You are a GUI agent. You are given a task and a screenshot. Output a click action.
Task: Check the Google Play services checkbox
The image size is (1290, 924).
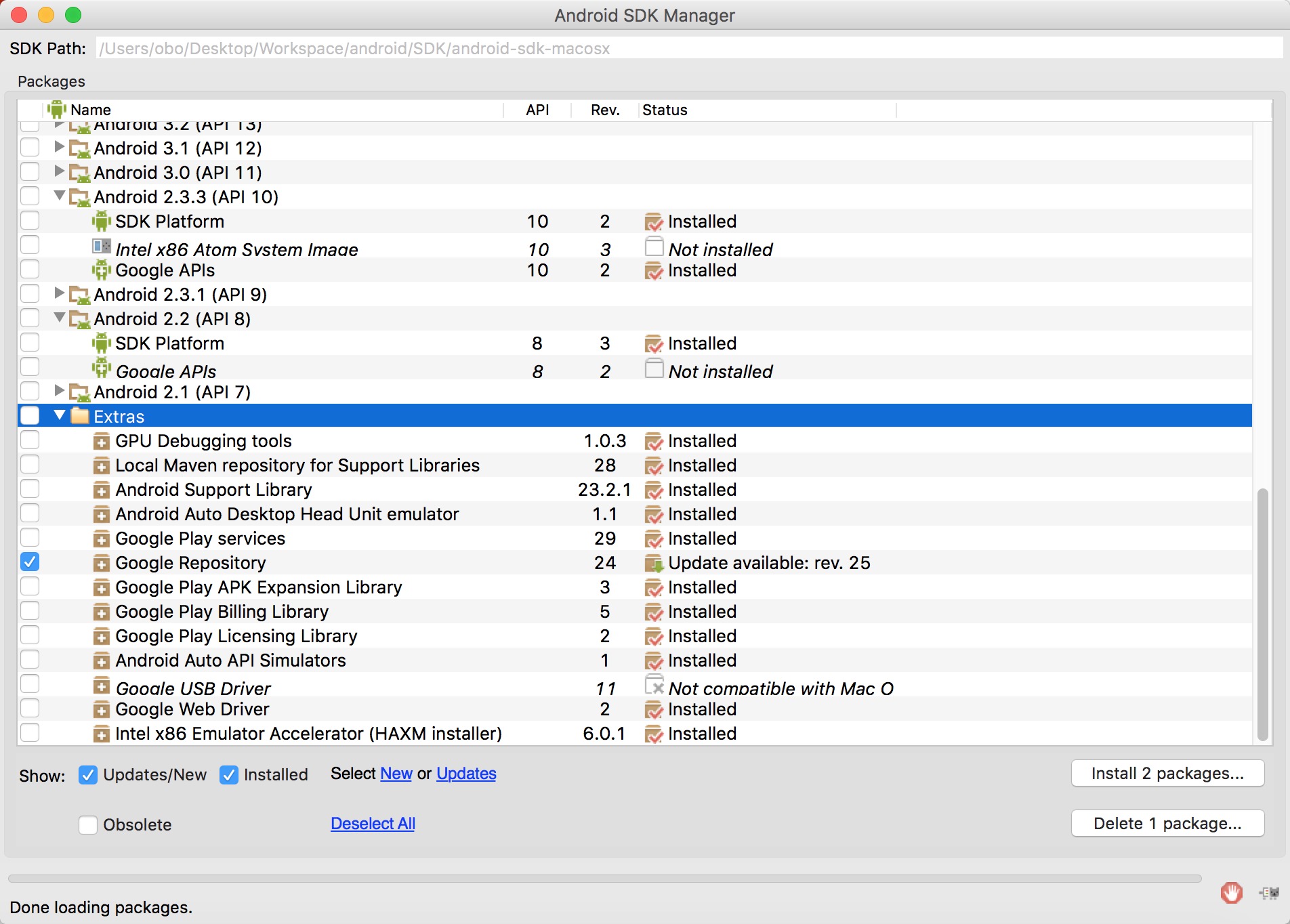pos(30,537)
